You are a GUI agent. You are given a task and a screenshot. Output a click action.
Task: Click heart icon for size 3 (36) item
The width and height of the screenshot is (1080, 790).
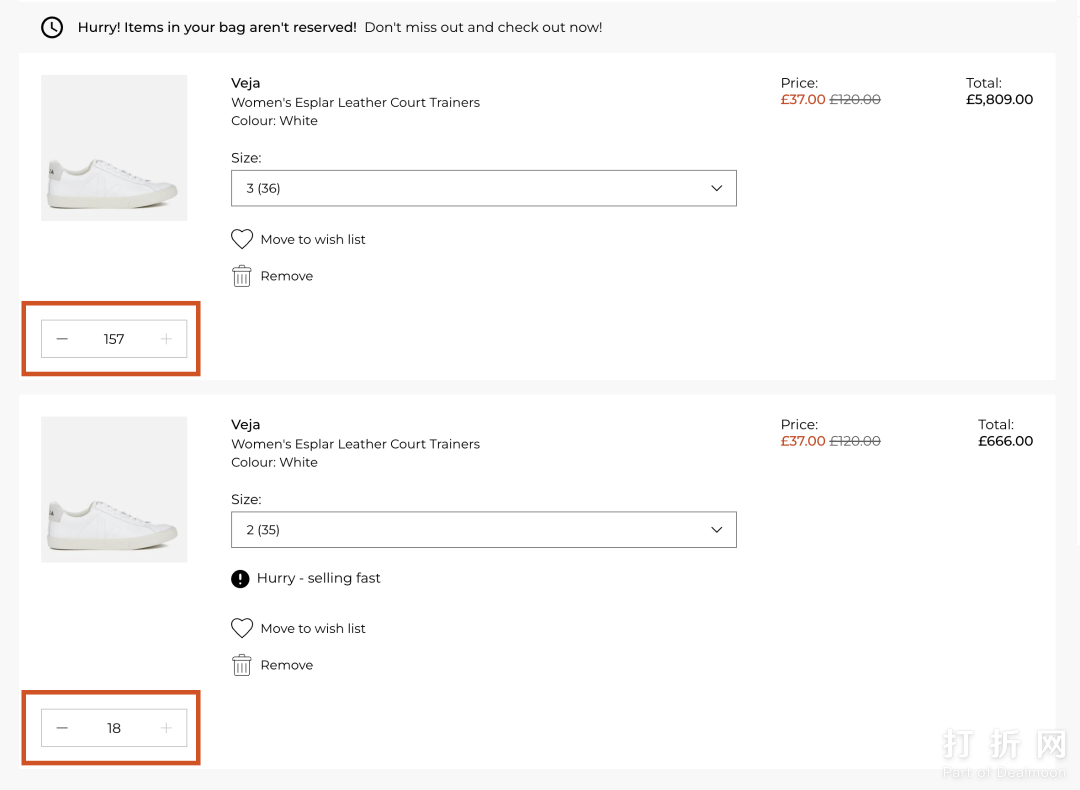point(242,239)
